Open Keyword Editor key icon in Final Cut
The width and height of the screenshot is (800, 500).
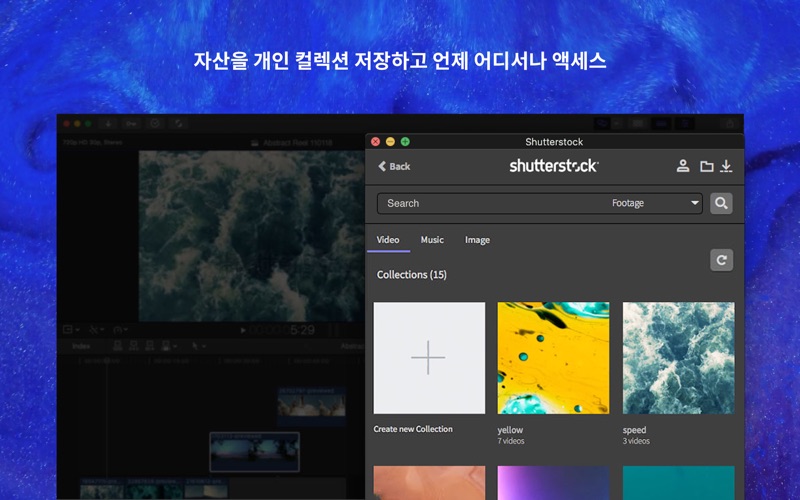pyautogui.click(x=131, y=123)
